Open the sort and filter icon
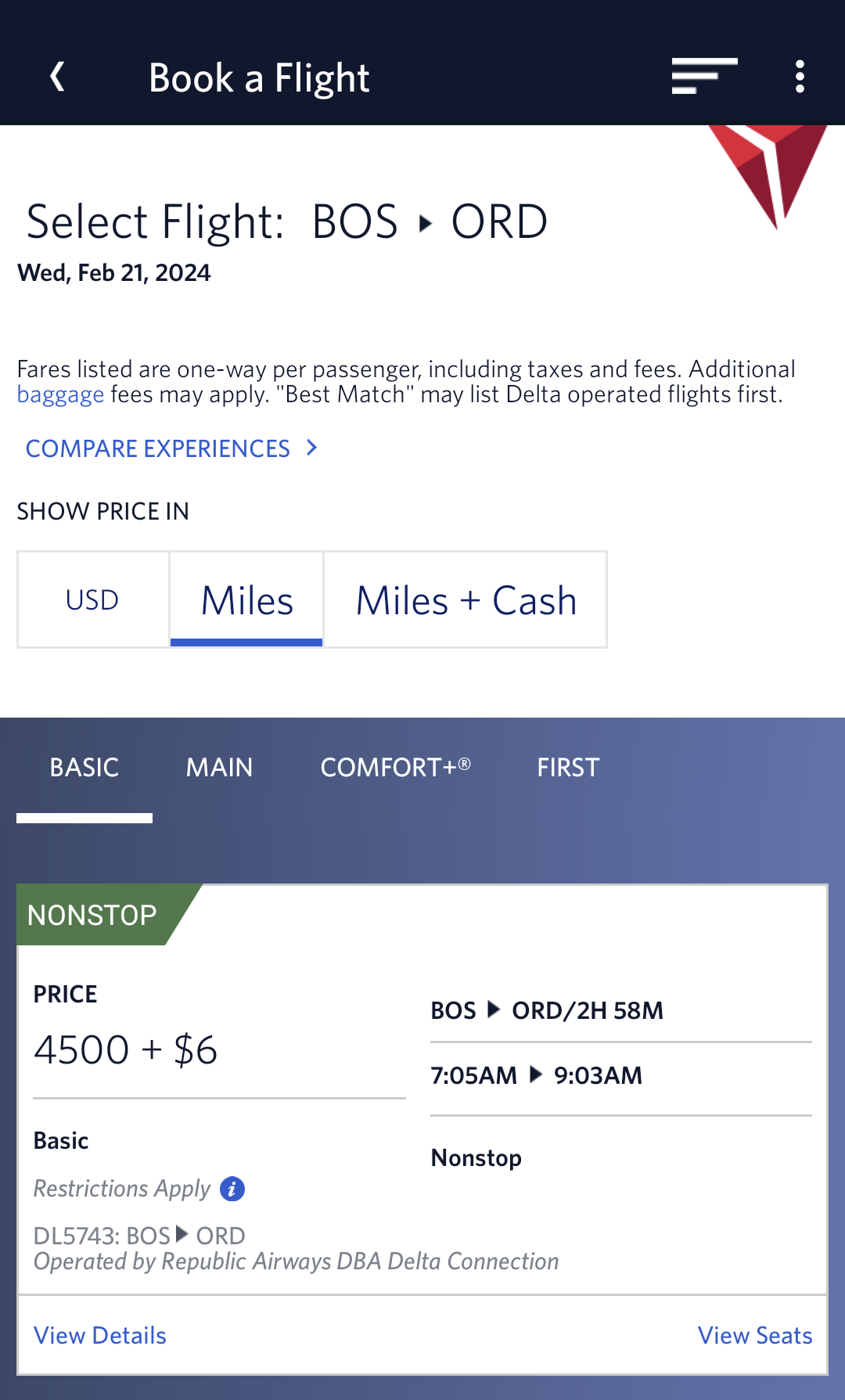This screenshot has height=1400, width=845. [703, 77]
